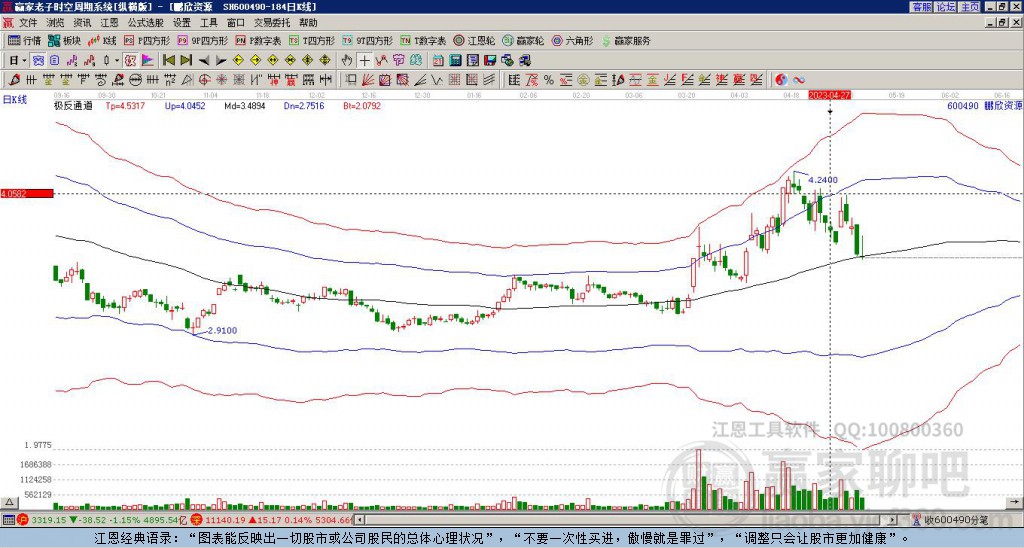The height and width of the screenshot is (548, 1024).
Task: Jump to first bar with green arrow
Action: pos(168,60)
